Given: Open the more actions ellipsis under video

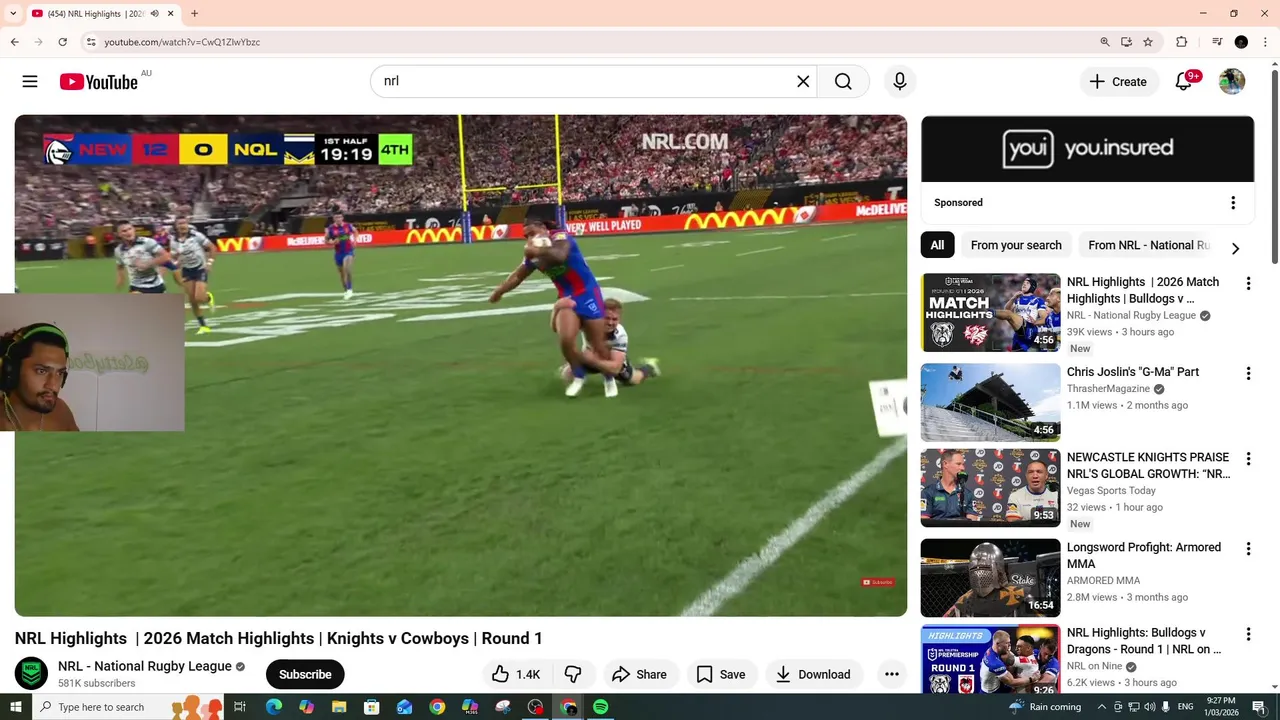Looking at the screenshot, I should 892,674.
